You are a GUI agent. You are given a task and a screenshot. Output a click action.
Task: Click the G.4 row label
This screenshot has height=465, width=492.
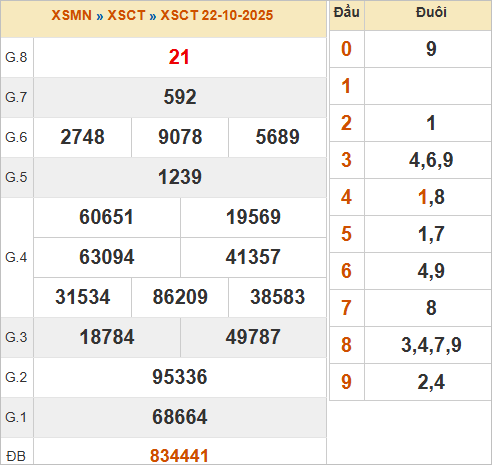click(16, 257)
